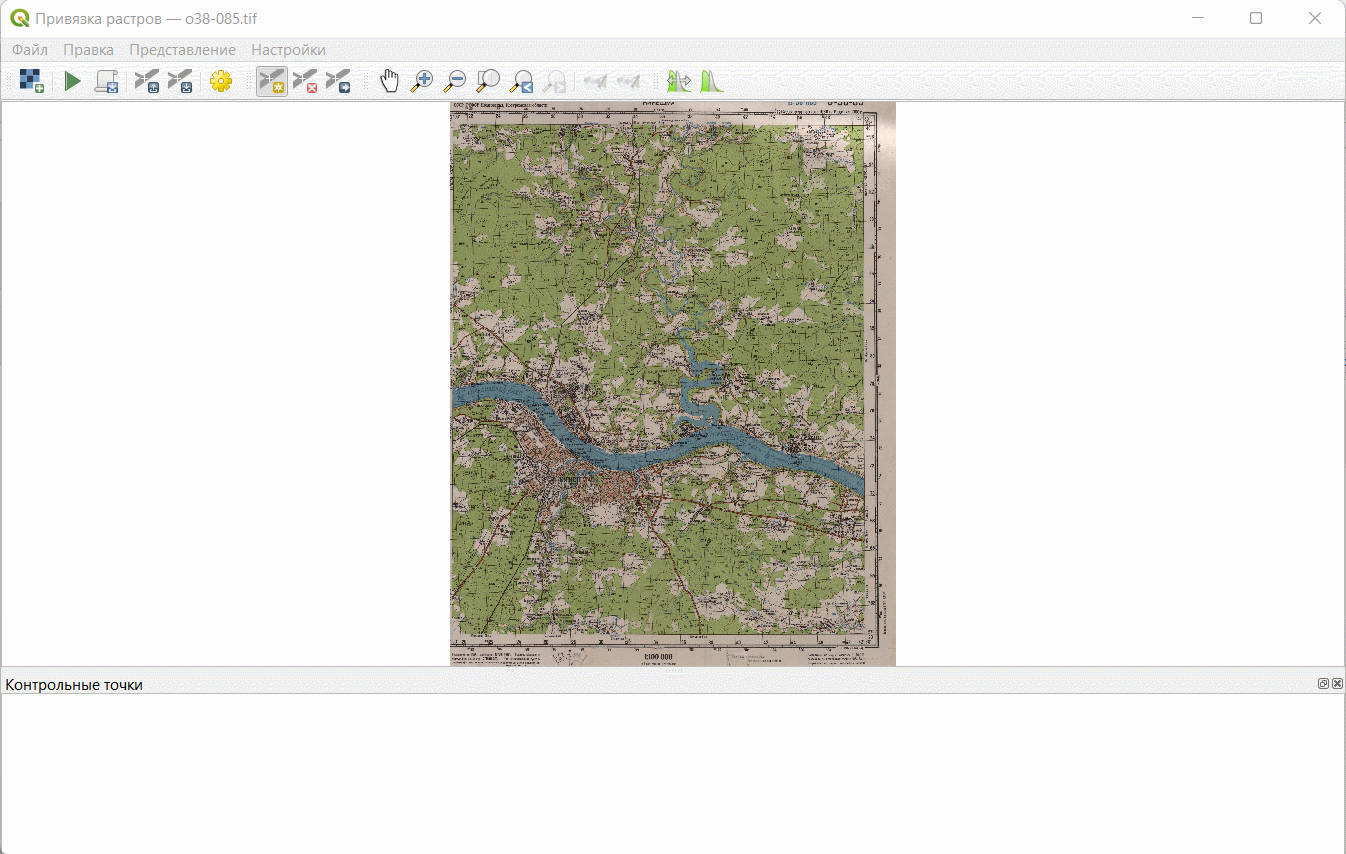Click the Generate GDAL Script icon
This screenshot has width=1346, height=854.
106,81
